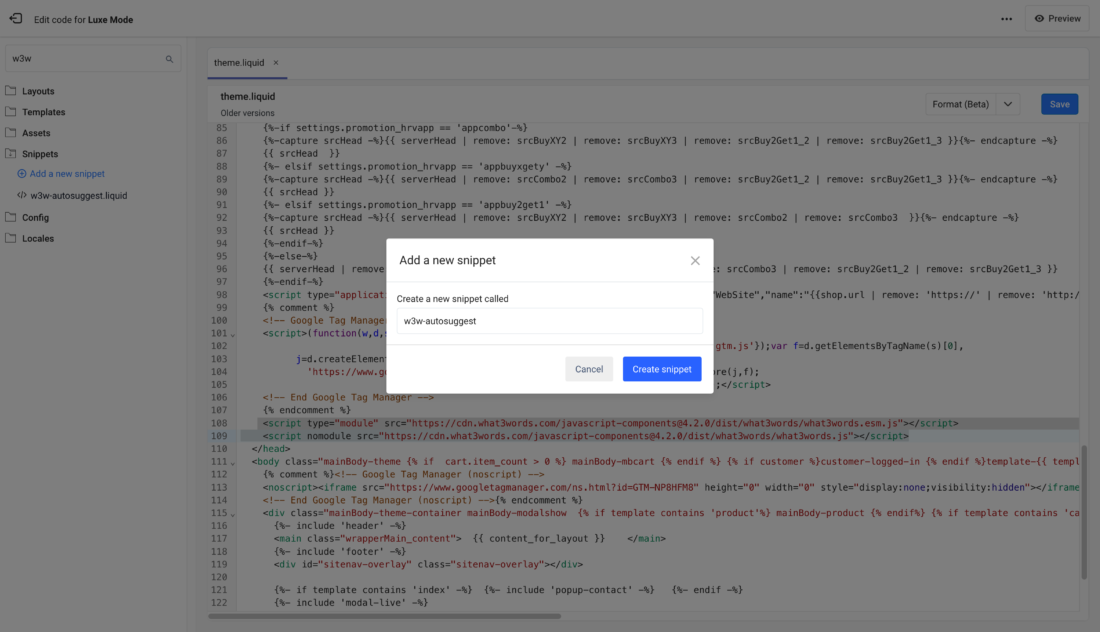Click the 'appcombo' condition on line 85
The height and width of the screenshot is (632, 1100).
click(x=395, y=128)
